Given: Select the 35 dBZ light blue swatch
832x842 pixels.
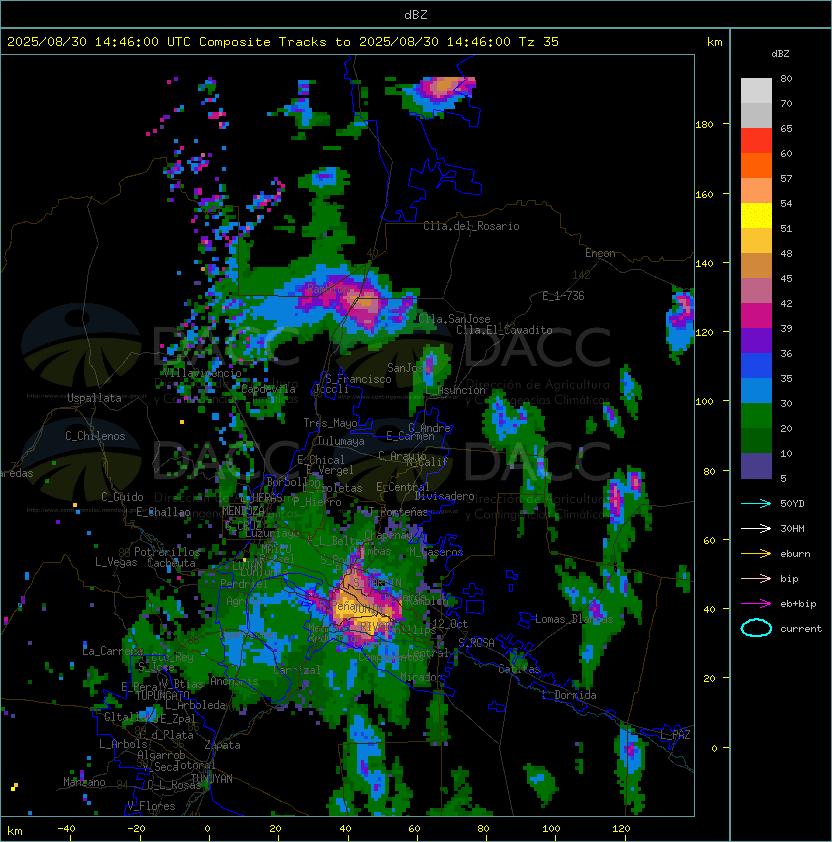Looking at the screenshot, I should click(x=756, y=390).
